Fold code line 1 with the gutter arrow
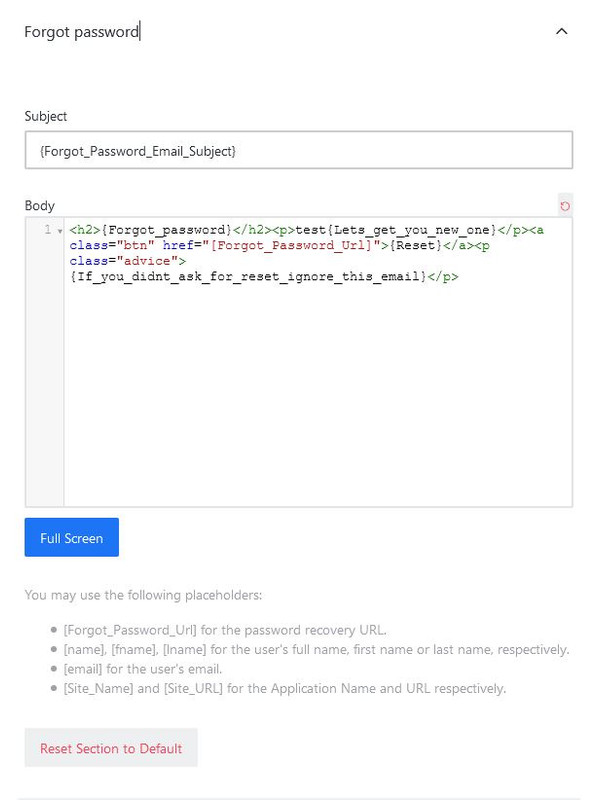The width and height of the screenshot is (599, 800). click(x=60, y=231)
